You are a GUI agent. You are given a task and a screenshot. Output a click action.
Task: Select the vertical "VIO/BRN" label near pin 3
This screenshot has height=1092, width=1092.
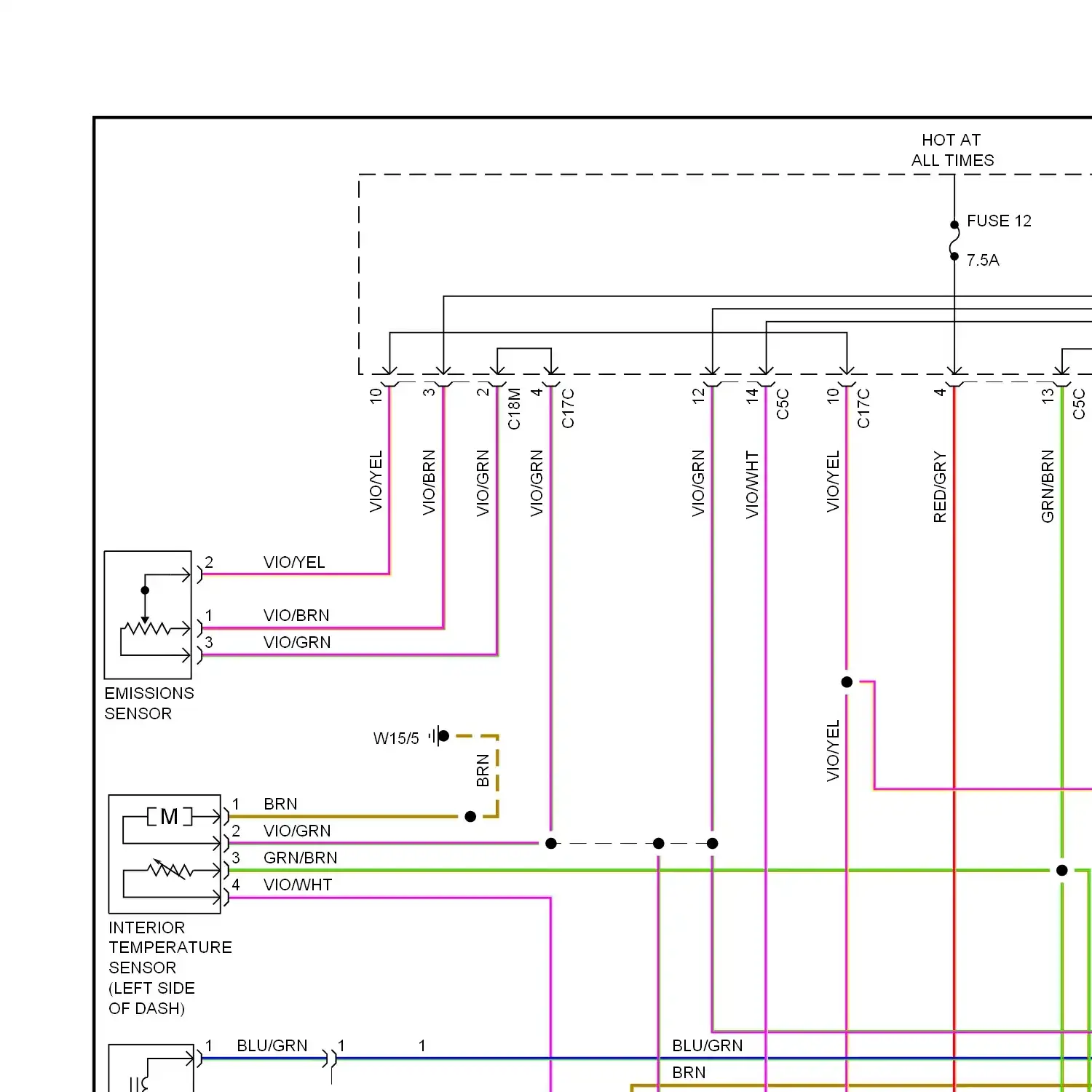pyautogui.click(x=429, y=483)
